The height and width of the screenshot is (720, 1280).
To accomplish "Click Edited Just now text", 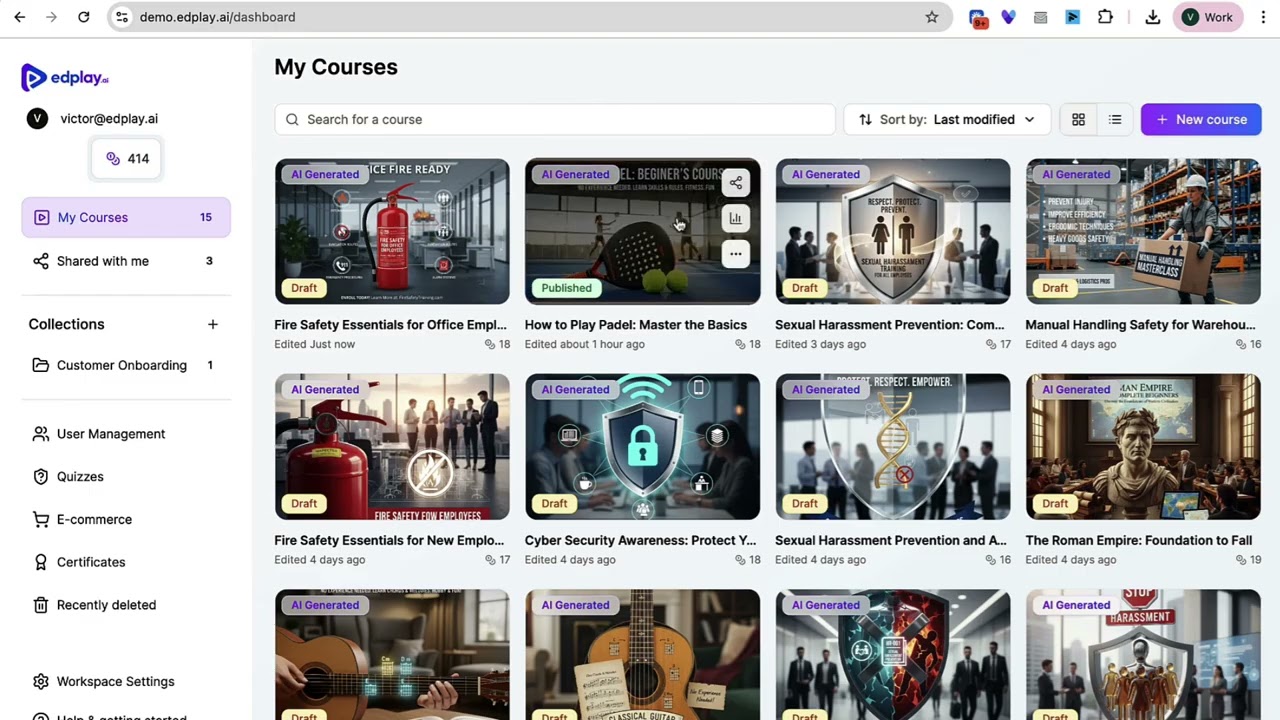I will tap(315, 344).
